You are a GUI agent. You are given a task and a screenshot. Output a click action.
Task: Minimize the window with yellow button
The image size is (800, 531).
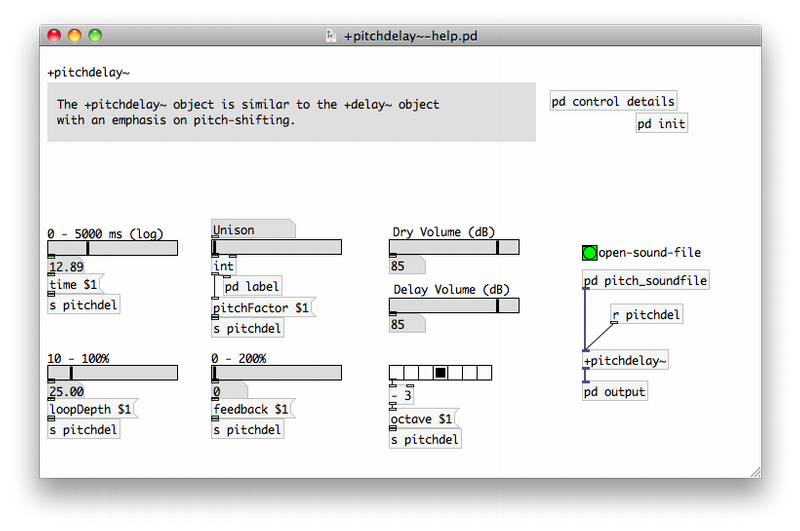pos(74,35)
